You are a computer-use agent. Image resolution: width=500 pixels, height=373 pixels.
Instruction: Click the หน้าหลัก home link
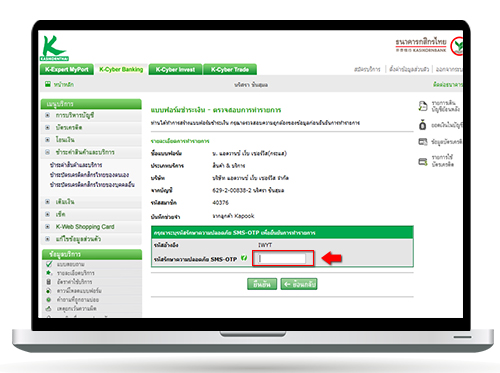click(x=64, y=84)
